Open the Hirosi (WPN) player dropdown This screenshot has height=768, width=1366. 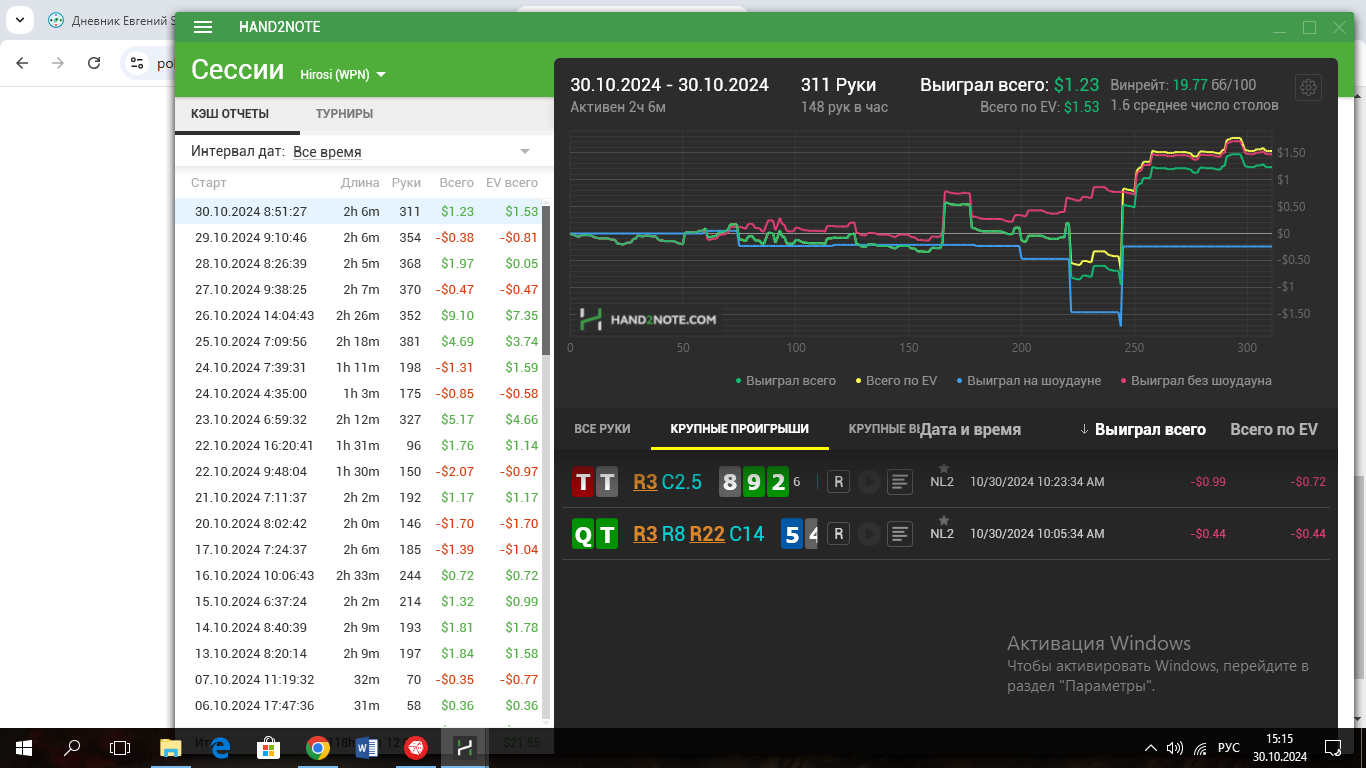coord(343,74)
